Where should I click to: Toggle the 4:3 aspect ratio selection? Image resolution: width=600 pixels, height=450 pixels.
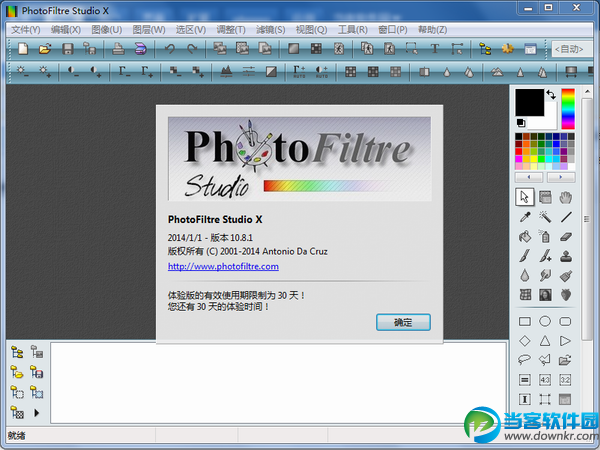click(546, 380)
